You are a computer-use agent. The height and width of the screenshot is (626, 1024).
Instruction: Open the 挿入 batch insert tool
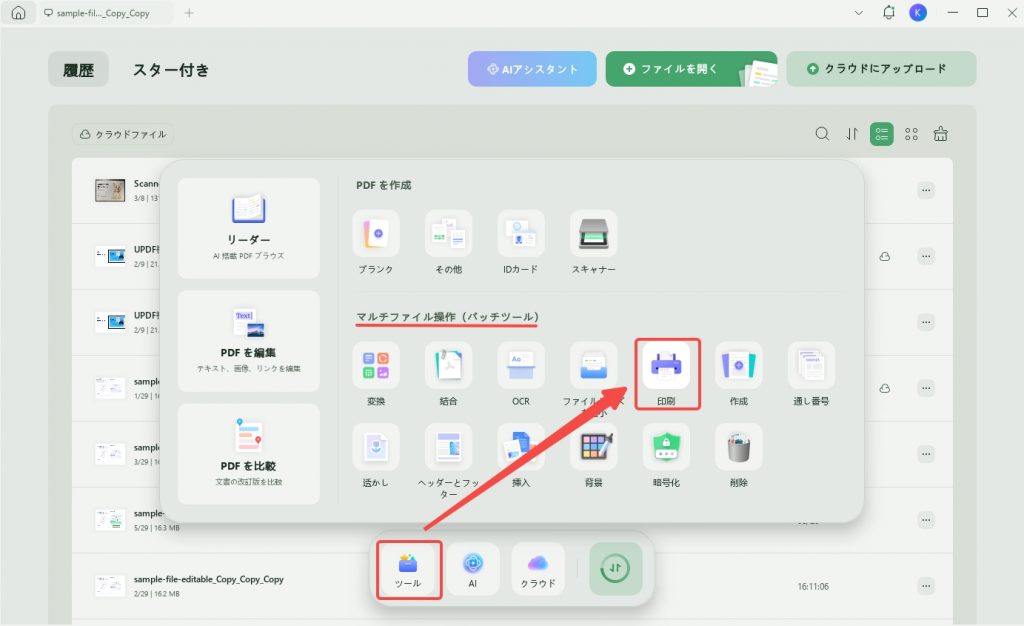520,447
